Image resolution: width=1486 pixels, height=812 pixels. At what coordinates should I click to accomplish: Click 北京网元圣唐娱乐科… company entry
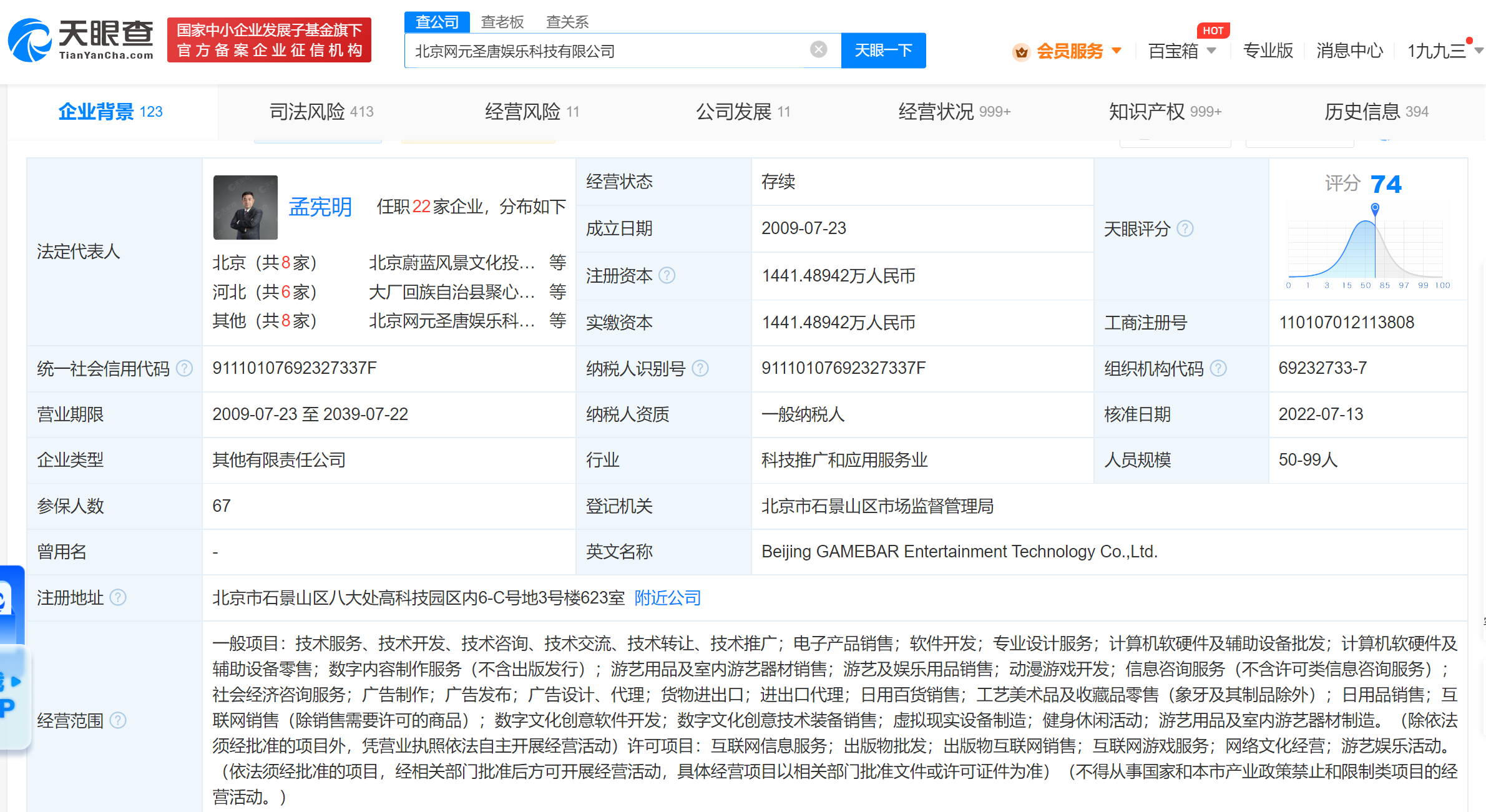(452, 321)
